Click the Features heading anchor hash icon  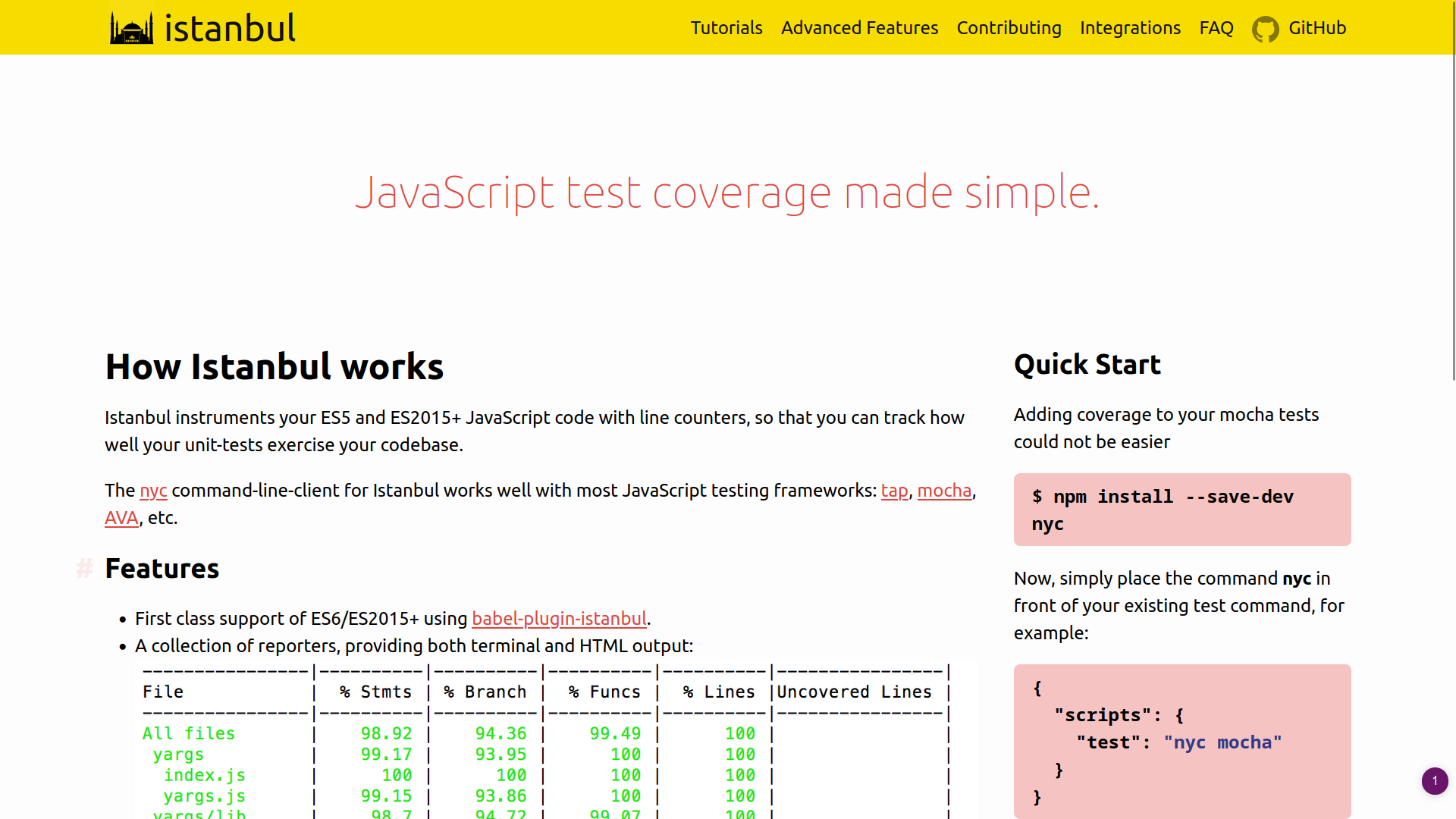pos(84,568)
